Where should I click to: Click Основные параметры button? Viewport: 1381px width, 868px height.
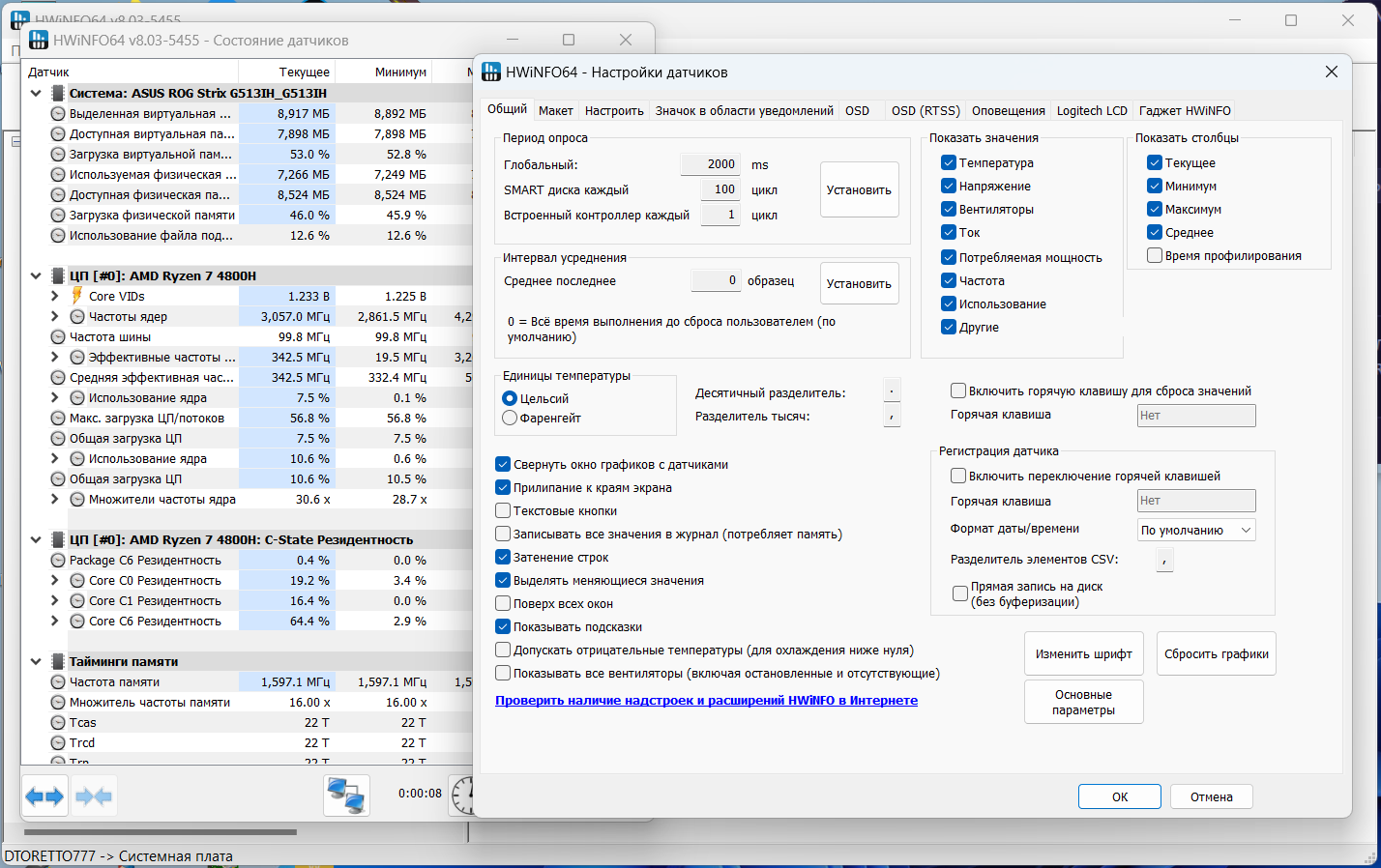[x=1083, y=702]
